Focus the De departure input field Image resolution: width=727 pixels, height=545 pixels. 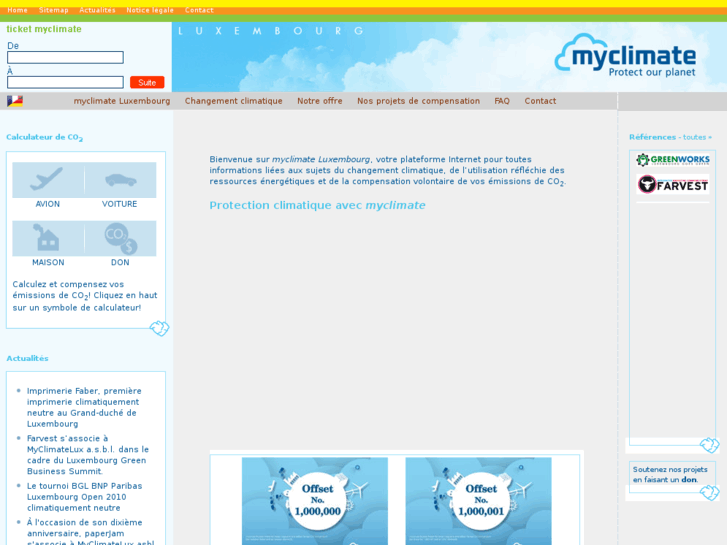click(x=65, y=58)
